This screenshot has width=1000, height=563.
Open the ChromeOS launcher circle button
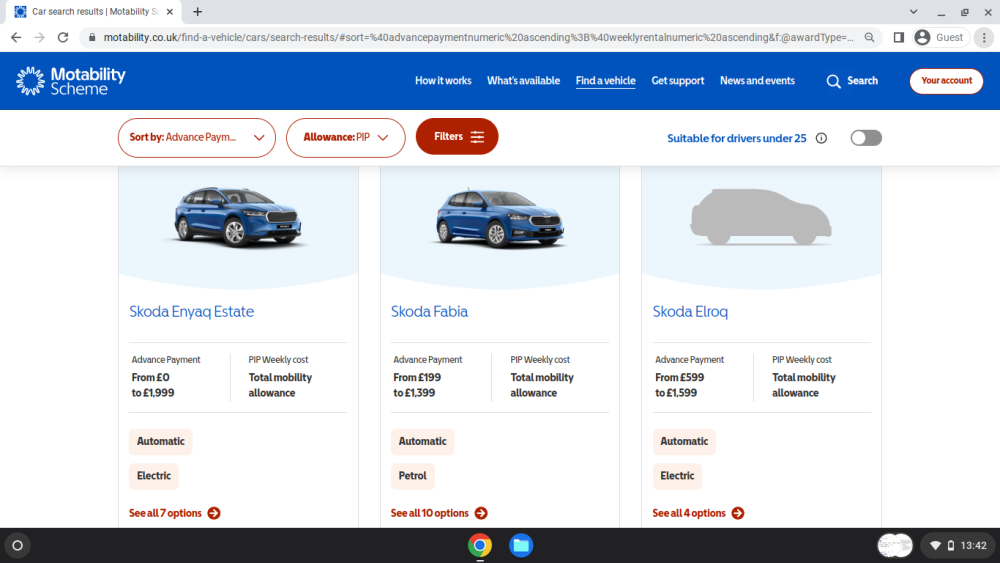pyautogui.click(x=18, y=546)
